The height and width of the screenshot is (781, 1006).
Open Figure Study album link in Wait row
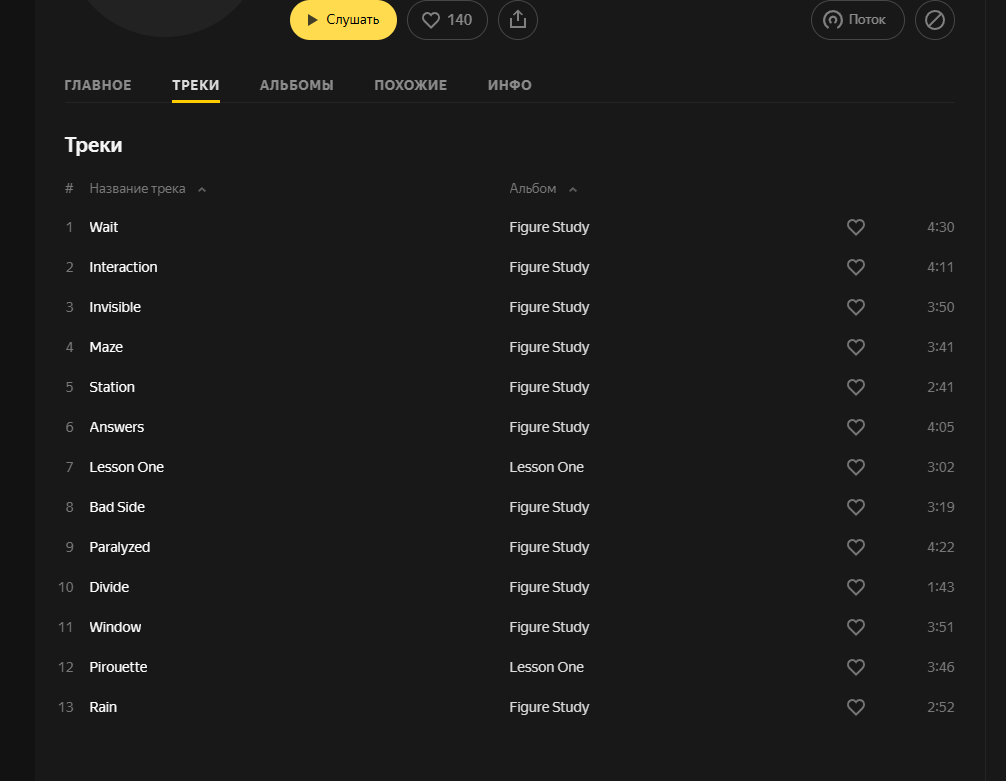[549, 227]
